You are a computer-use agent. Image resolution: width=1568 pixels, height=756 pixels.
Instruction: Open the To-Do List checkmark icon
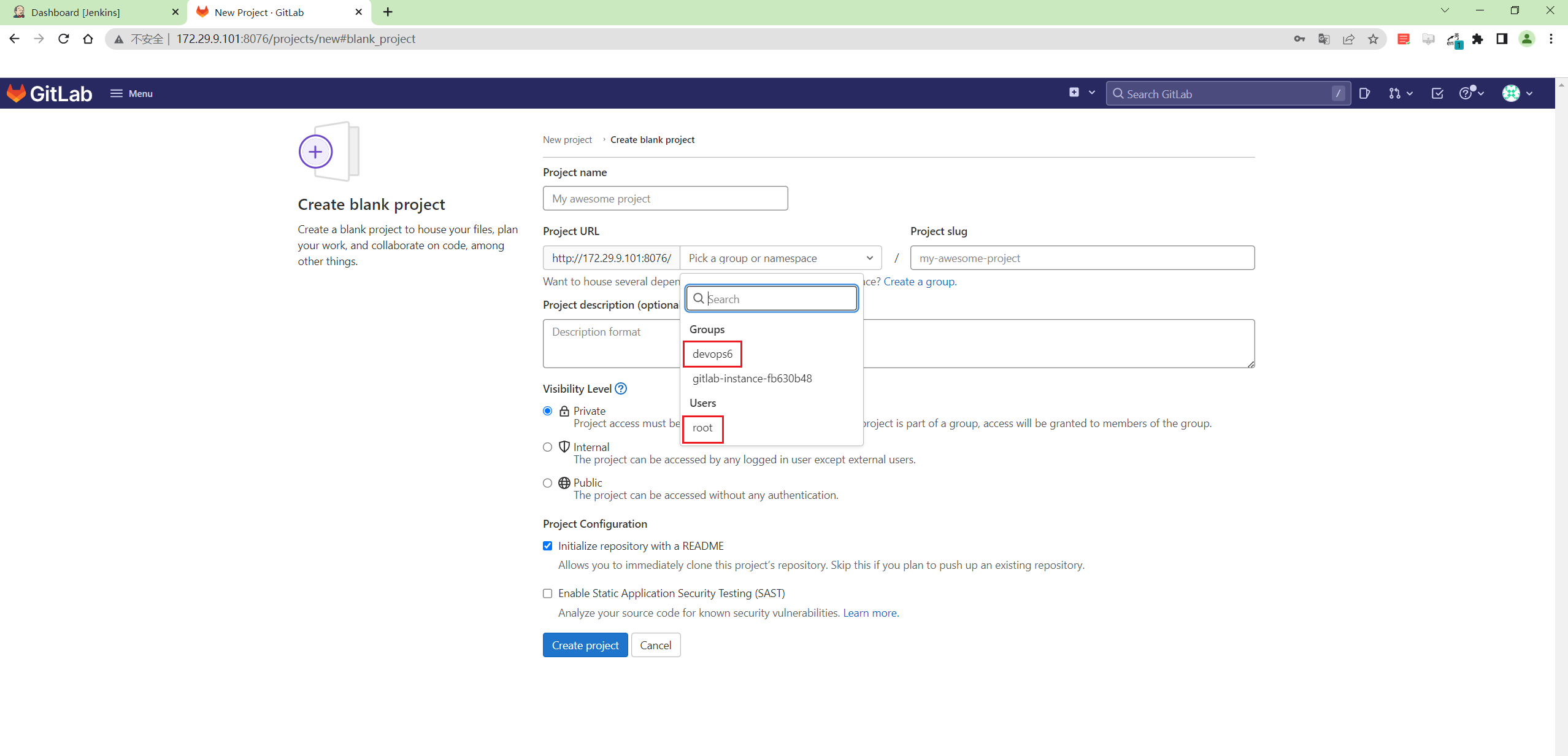tap(1437, 93)
